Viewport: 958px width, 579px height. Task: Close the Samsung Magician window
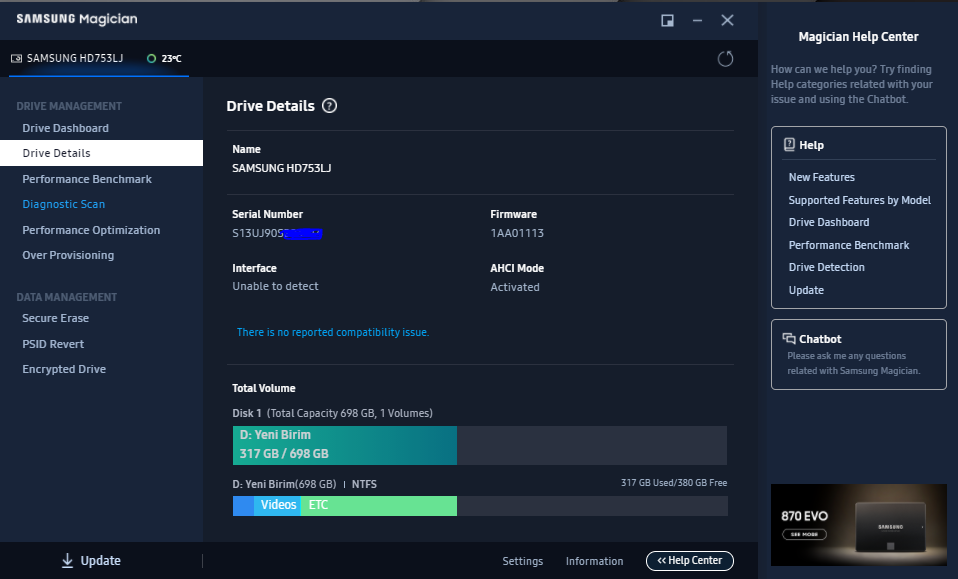[x=727, y=20]
